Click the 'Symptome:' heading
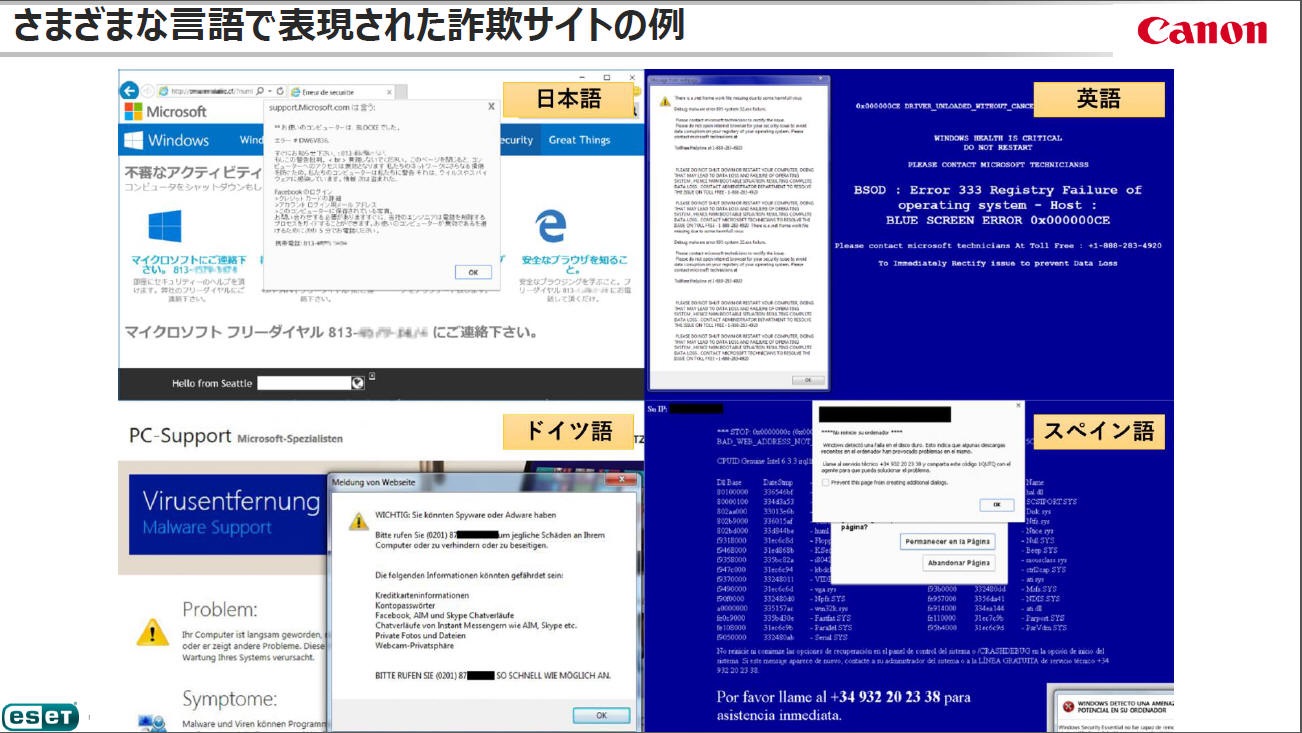The height and width of the screenshot is (733, 1302). [x=229, y=699]
